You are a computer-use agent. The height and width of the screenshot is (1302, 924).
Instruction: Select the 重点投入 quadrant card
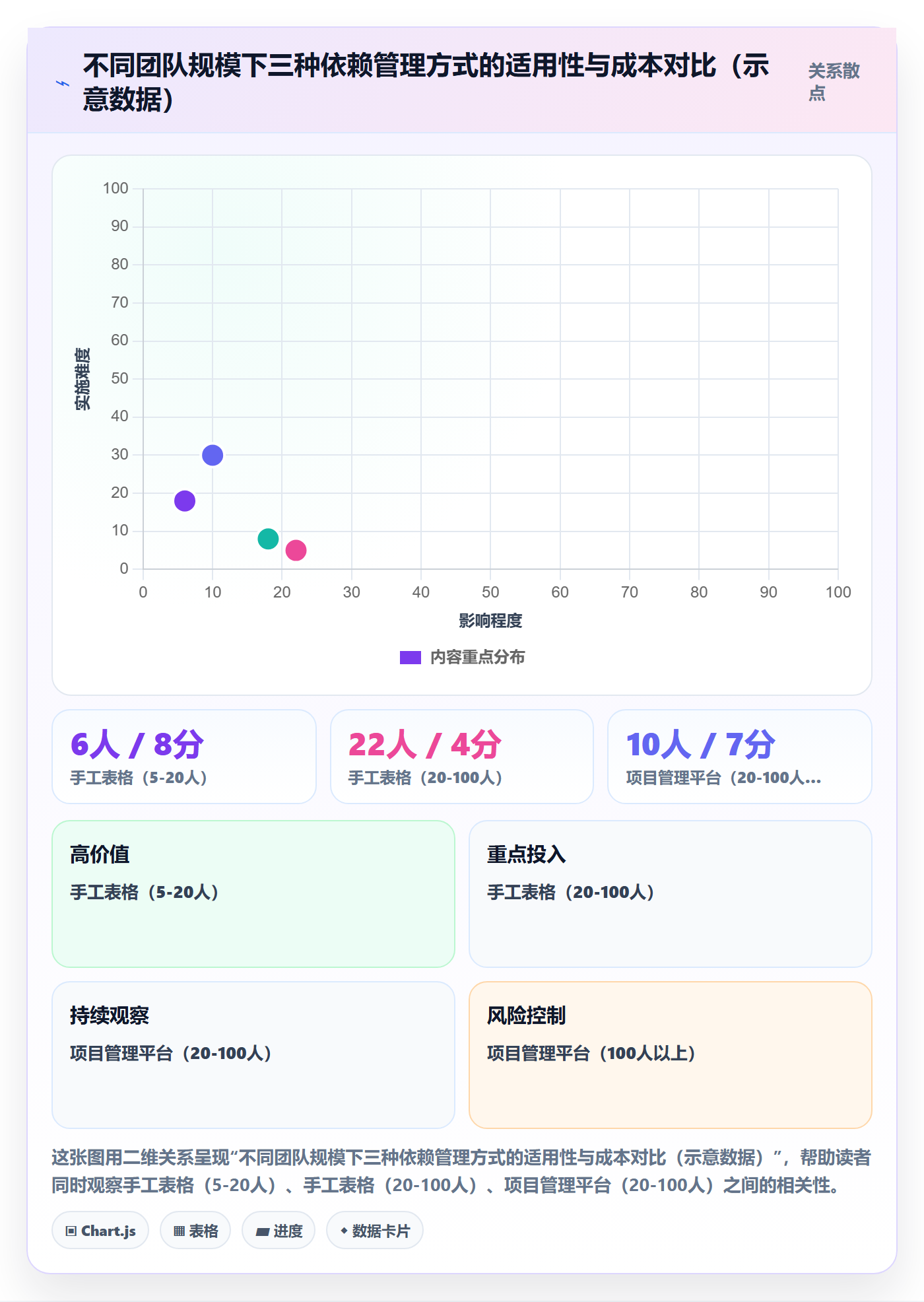point(671,894)
